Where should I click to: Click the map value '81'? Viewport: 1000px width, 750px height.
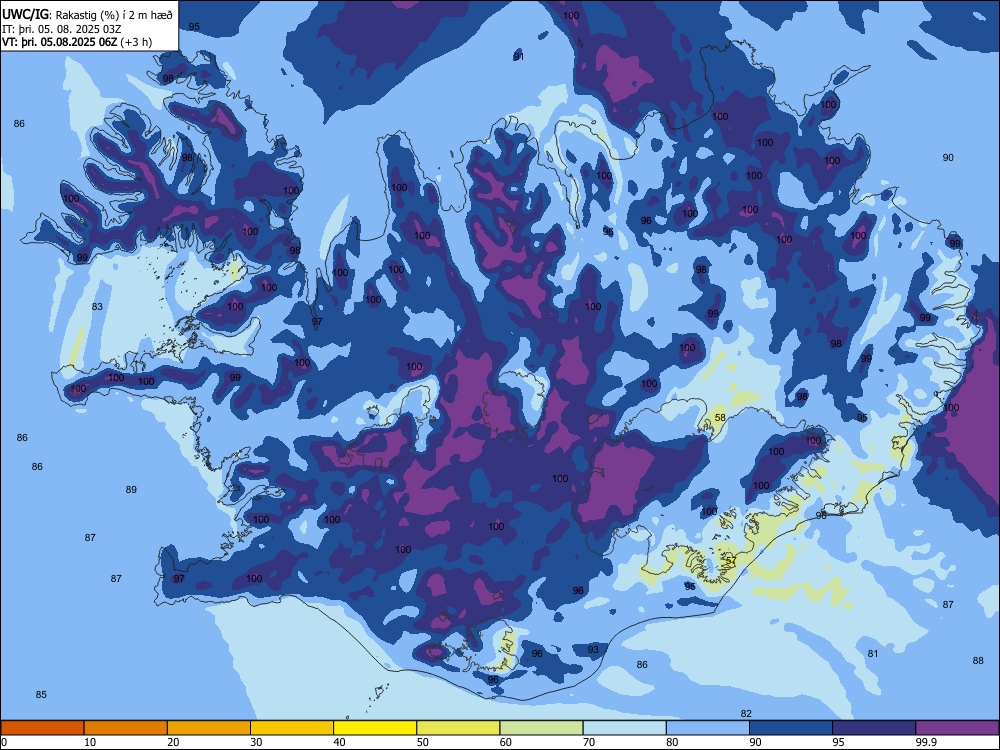[x=872, y=654]
